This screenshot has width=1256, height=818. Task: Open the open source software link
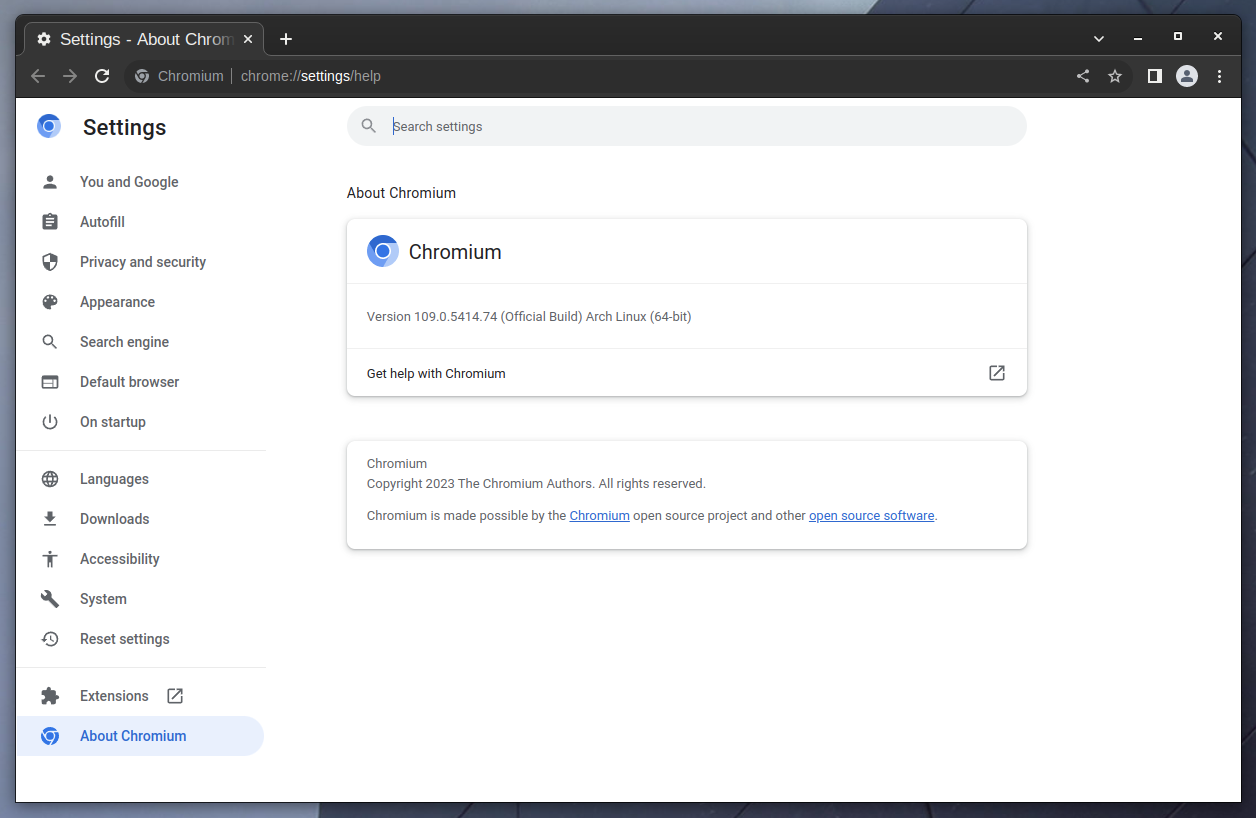click(871, 516)
